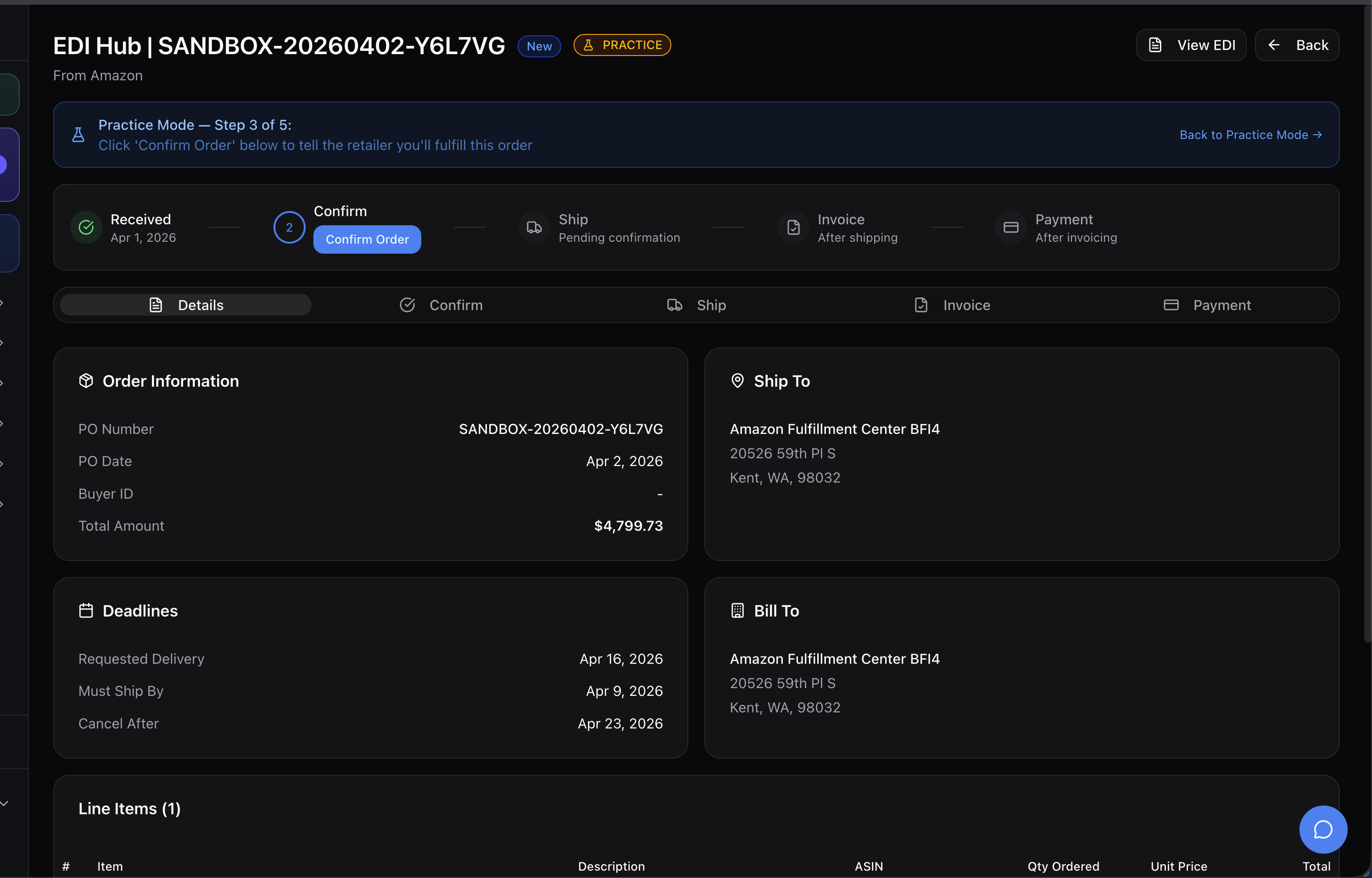
Task: Click Requested Delivery date Apr 16, 2026
Action: (x=621, y=659)
